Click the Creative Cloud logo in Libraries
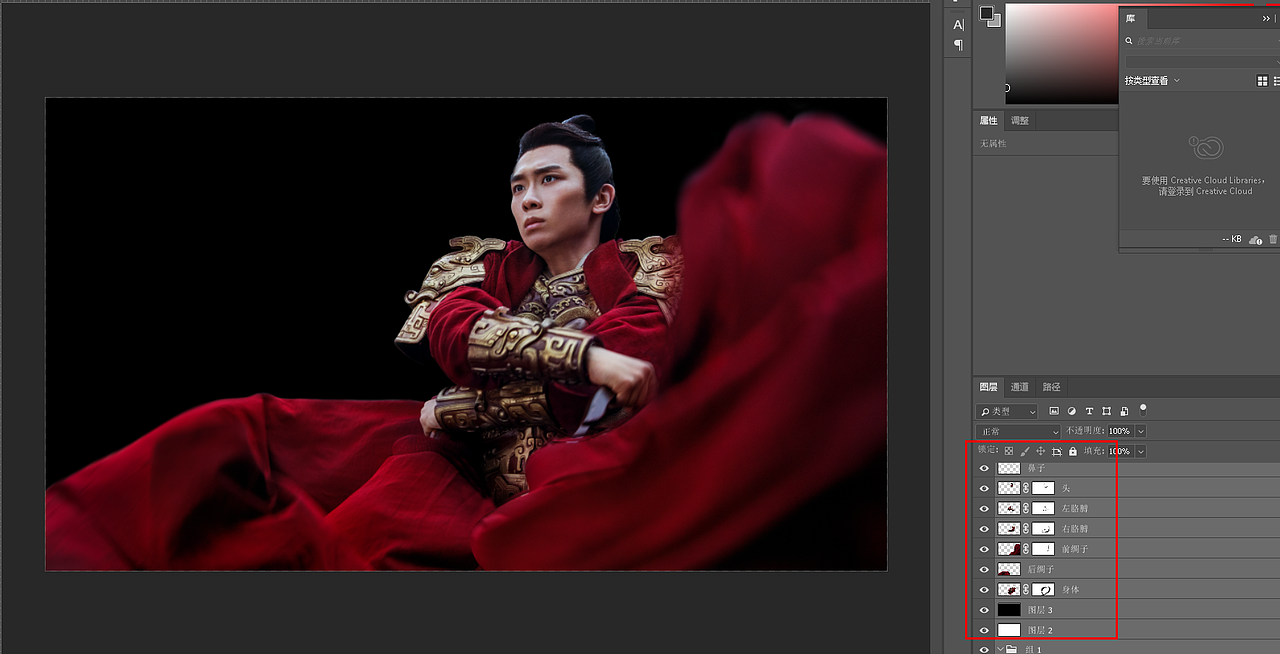This screenshot has height=654, width=1280. [x=1205, y=147]
